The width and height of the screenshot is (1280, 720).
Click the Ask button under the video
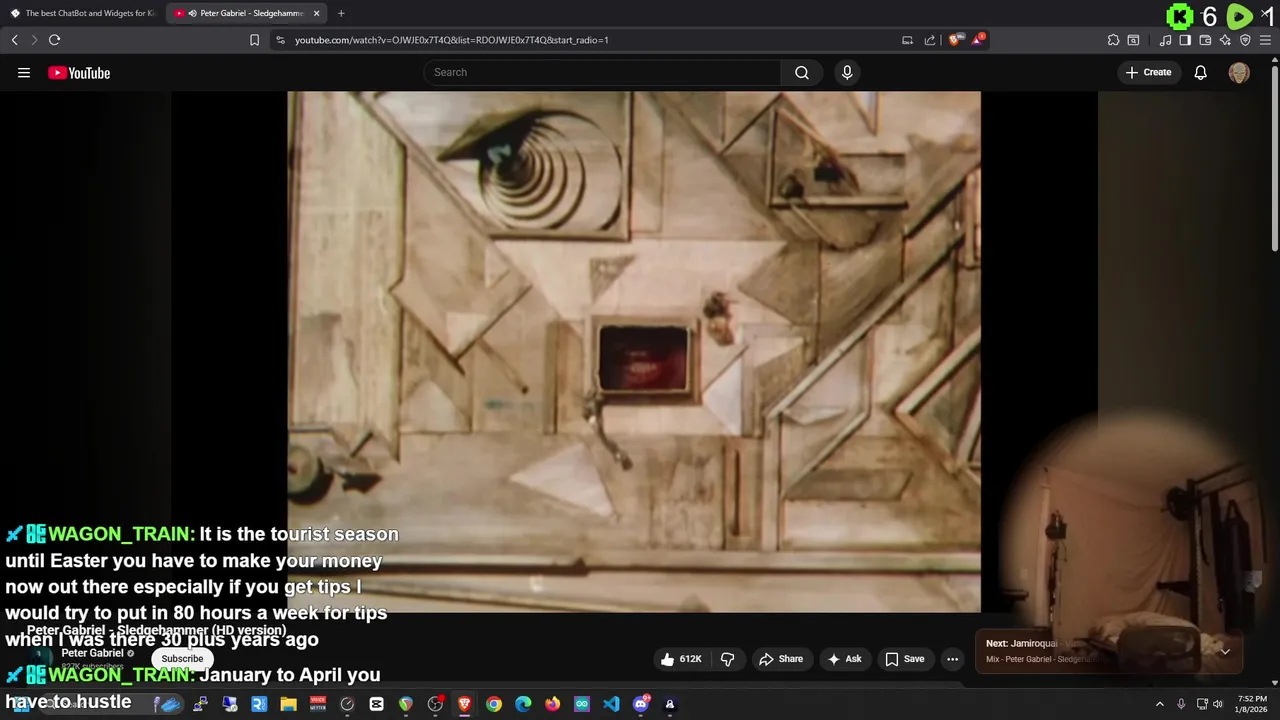(x=845, y=659)
